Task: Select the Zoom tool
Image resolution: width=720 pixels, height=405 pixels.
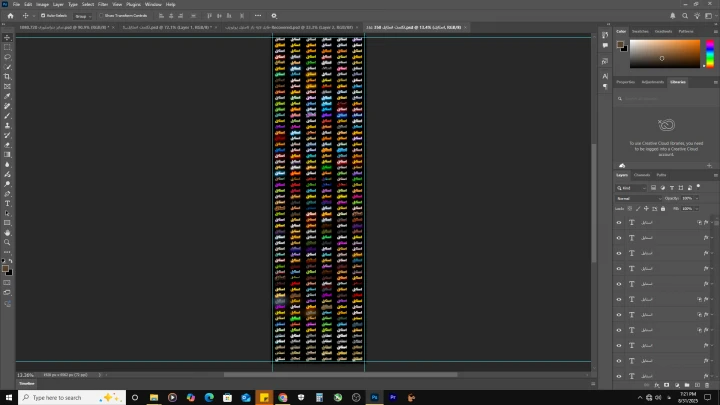Action: 7,242
